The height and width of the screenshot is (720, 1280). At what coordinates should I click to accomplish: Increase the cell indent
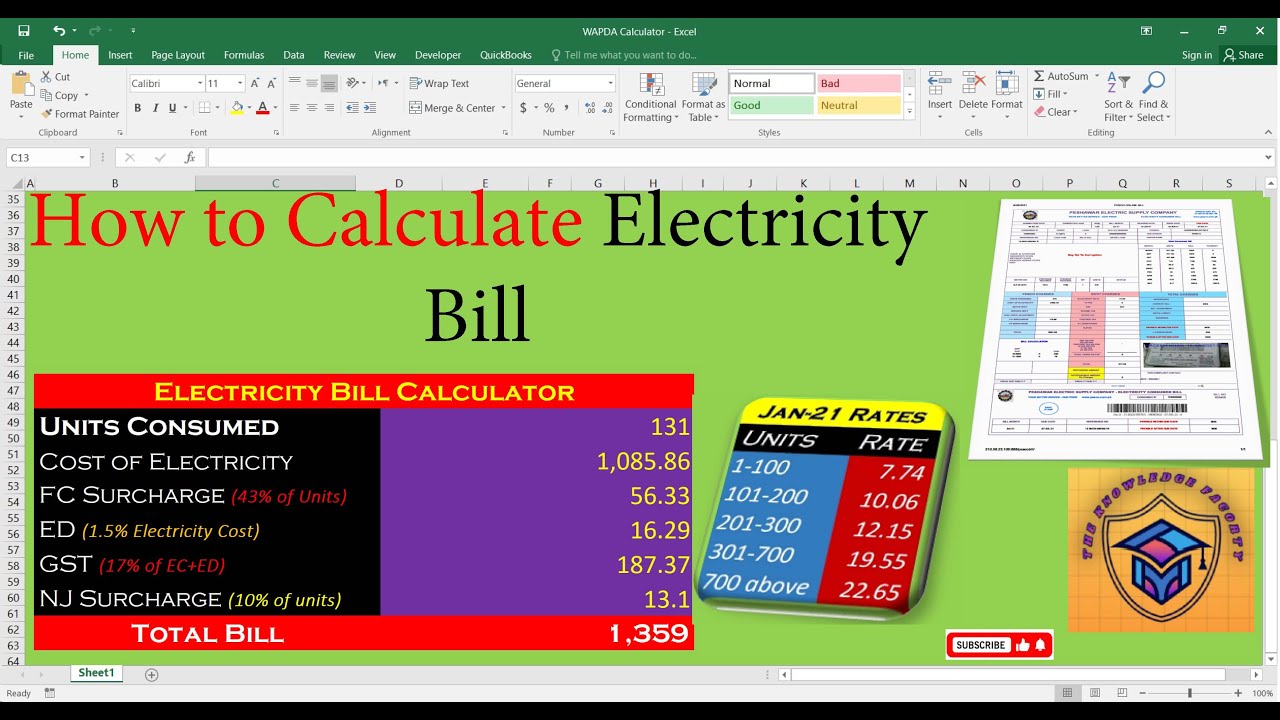(371, 108)
